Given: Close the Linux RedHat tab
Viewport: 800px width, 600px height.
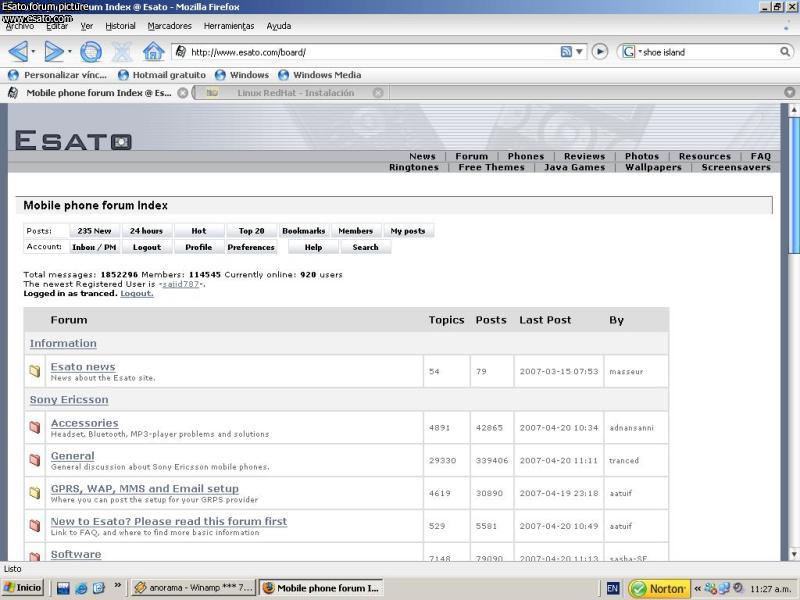Looking at the screenshot, I should (x=378, y=93).
